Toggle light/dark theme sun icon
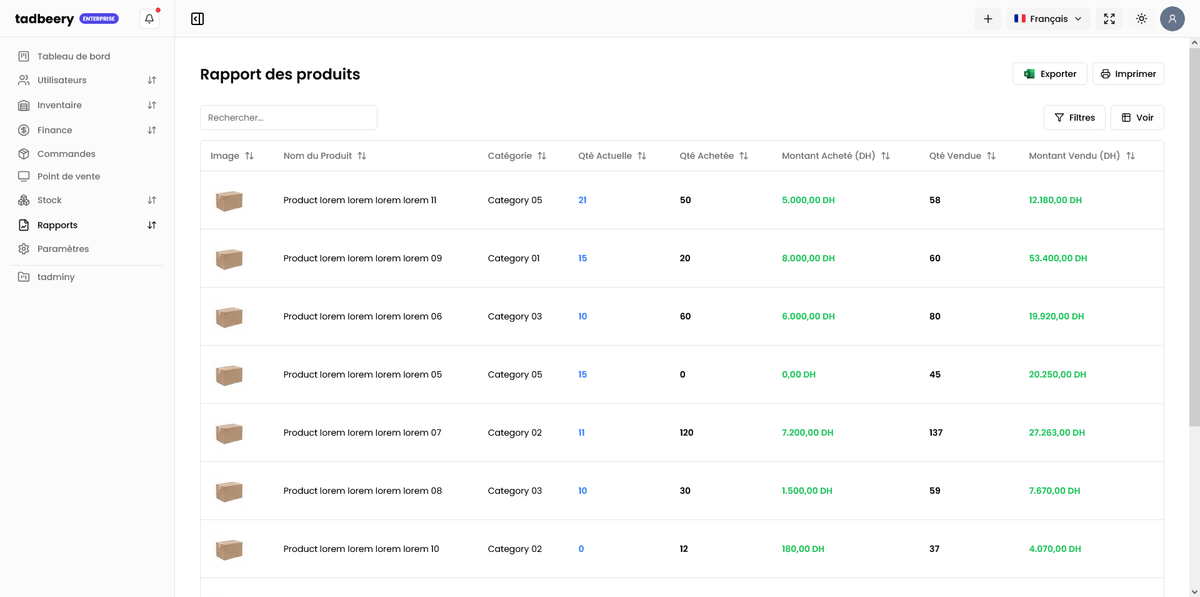1200x597 pixels. [1141, 19]
